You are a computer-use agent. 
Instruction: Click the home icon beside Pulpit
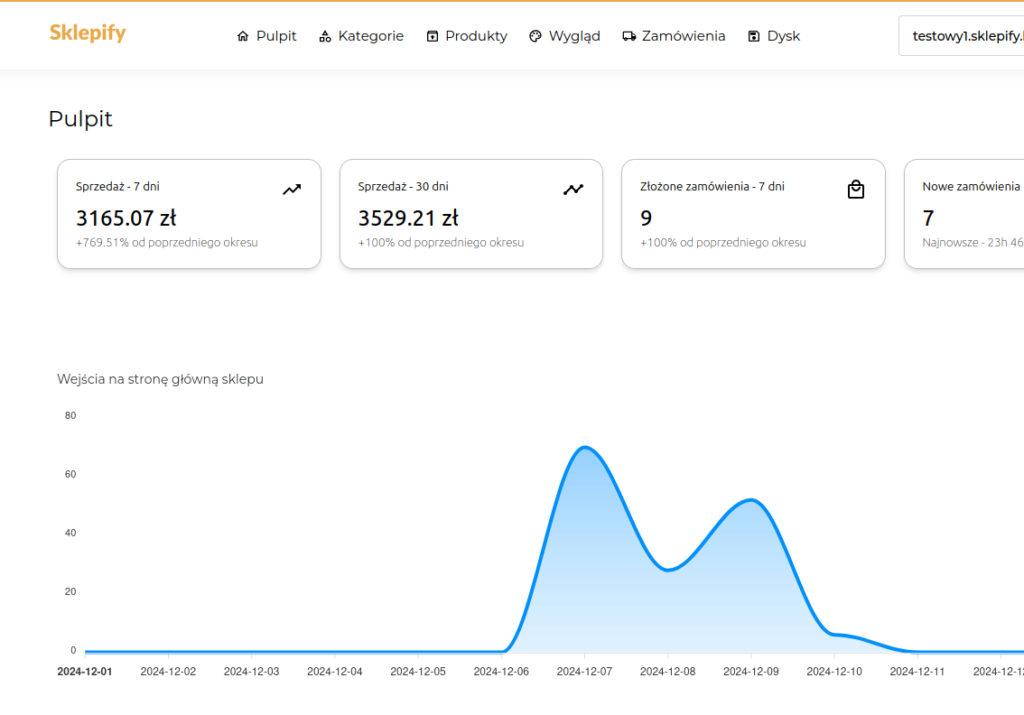click(x=243, y=36)
